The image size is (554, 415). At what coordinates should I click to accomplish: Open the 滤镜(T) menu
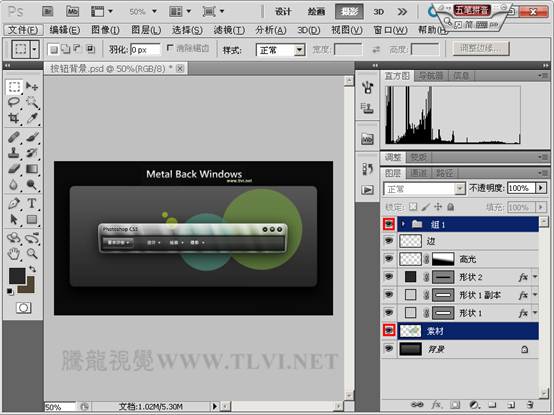(229, 30)
